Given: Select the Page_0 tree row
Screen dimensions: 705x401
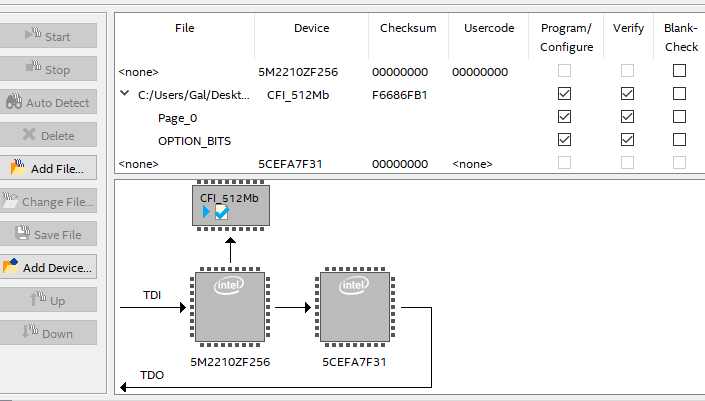Looking at the screenshot, I should [x=178, y=118].
